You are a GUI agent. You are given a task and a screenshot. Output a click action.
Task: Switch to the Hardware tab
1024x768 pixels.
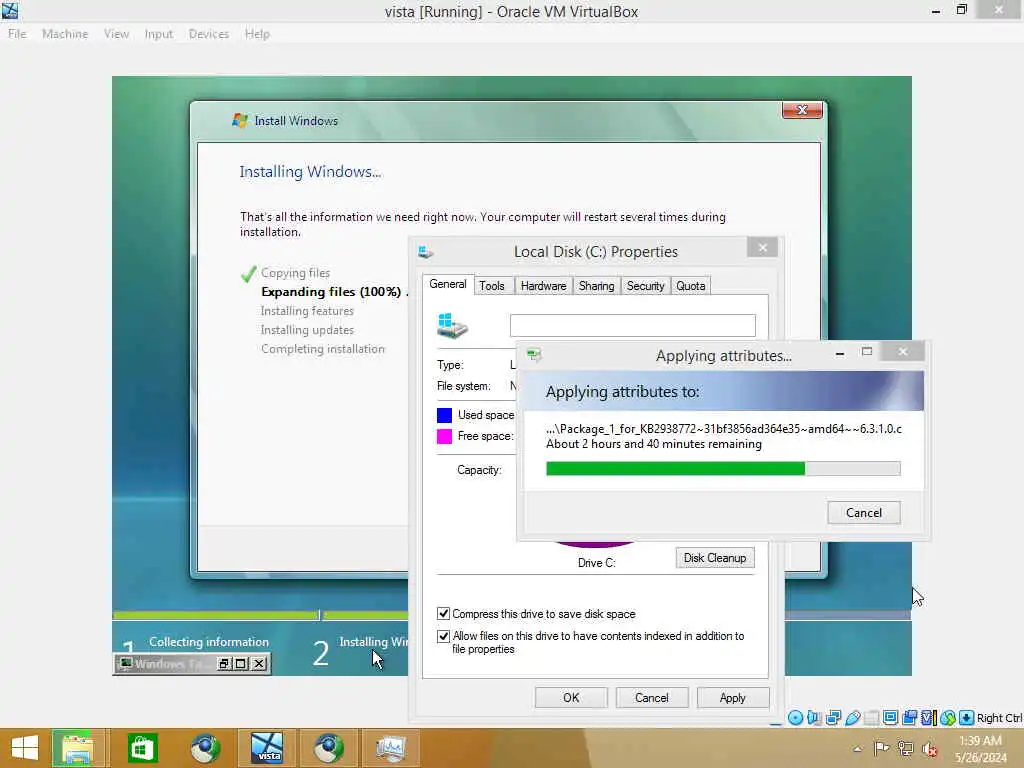[x=543, y=286]
